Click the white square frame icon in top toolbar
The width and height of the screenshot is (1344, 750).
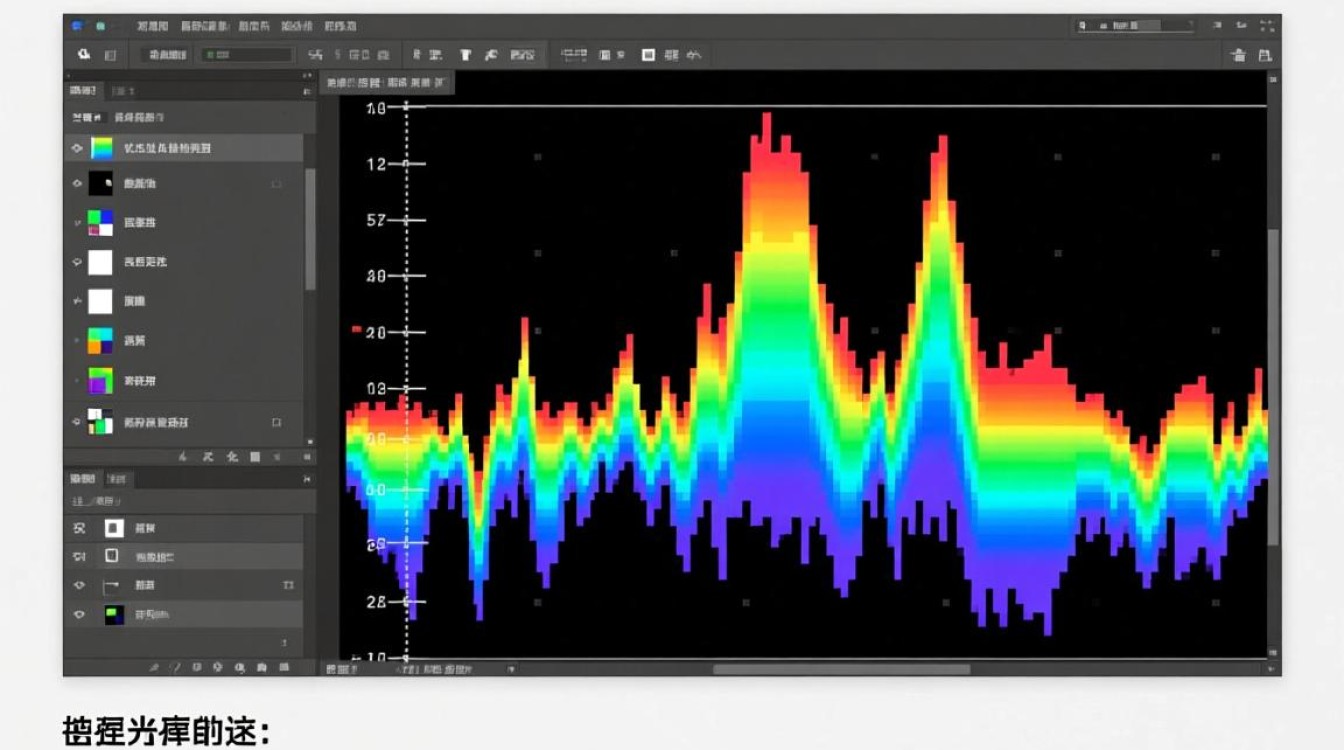click(648, 55)
